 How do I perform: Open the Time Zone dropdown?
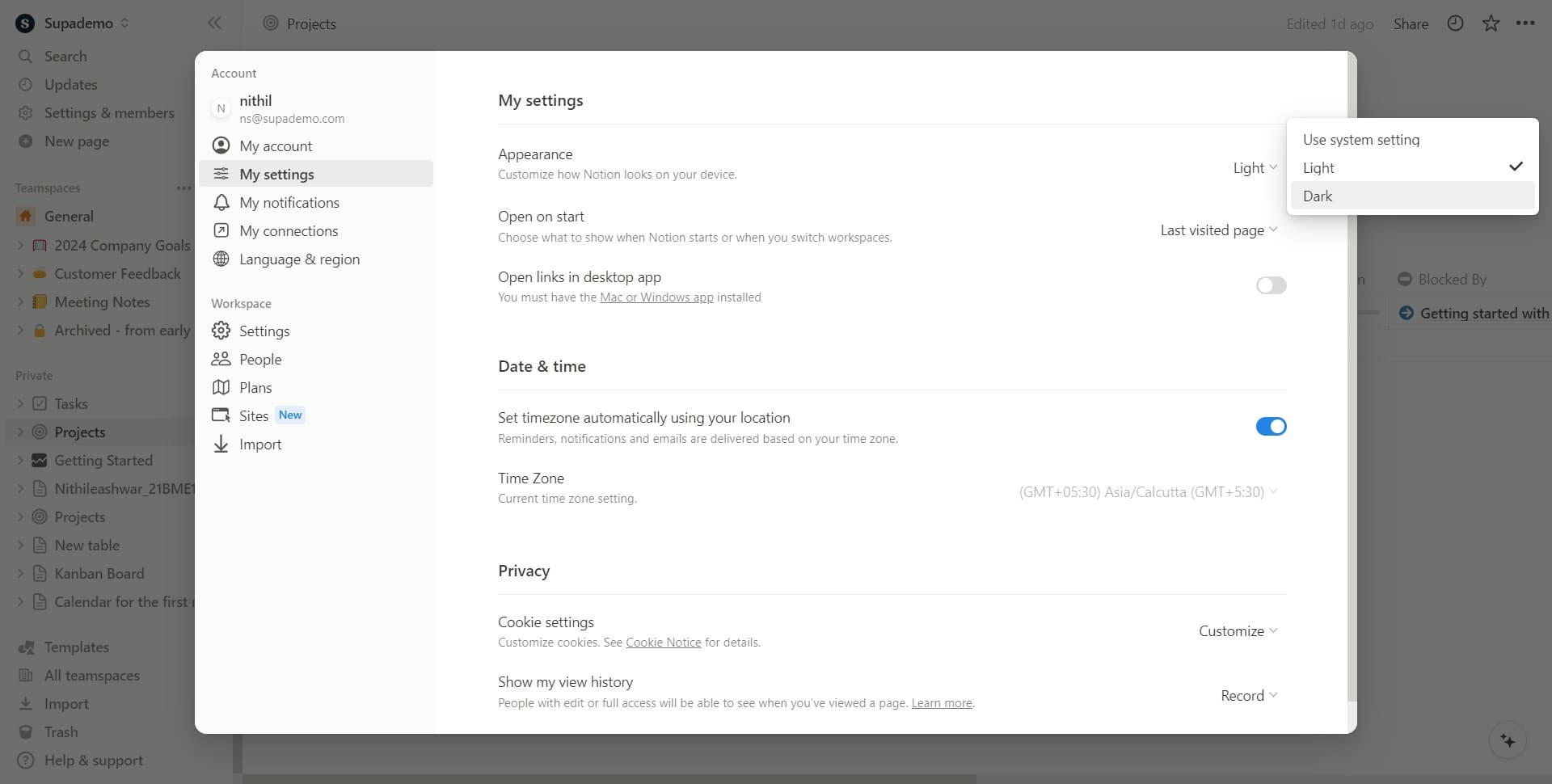1148,491
